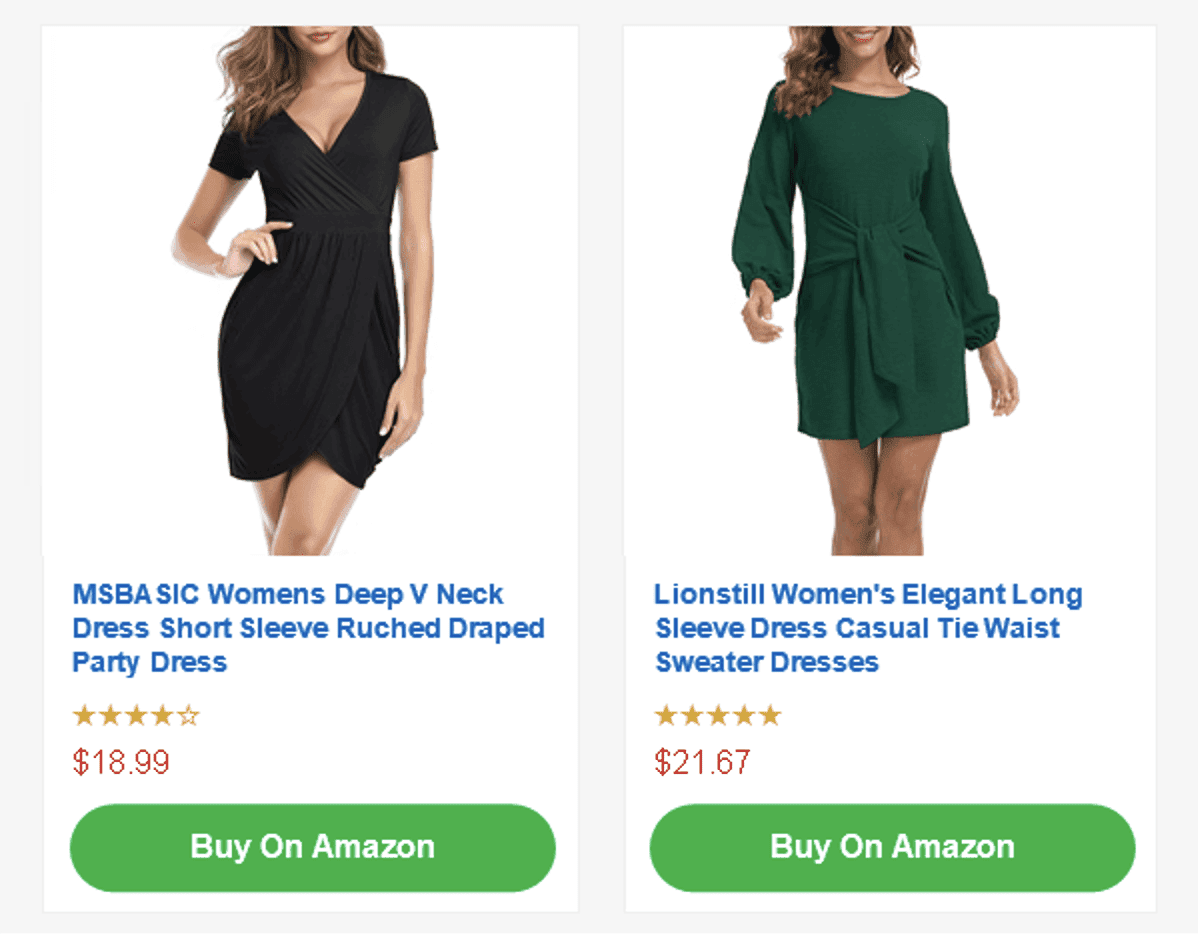
Task: Click the $18.99 price
Action: click(121, 763)
